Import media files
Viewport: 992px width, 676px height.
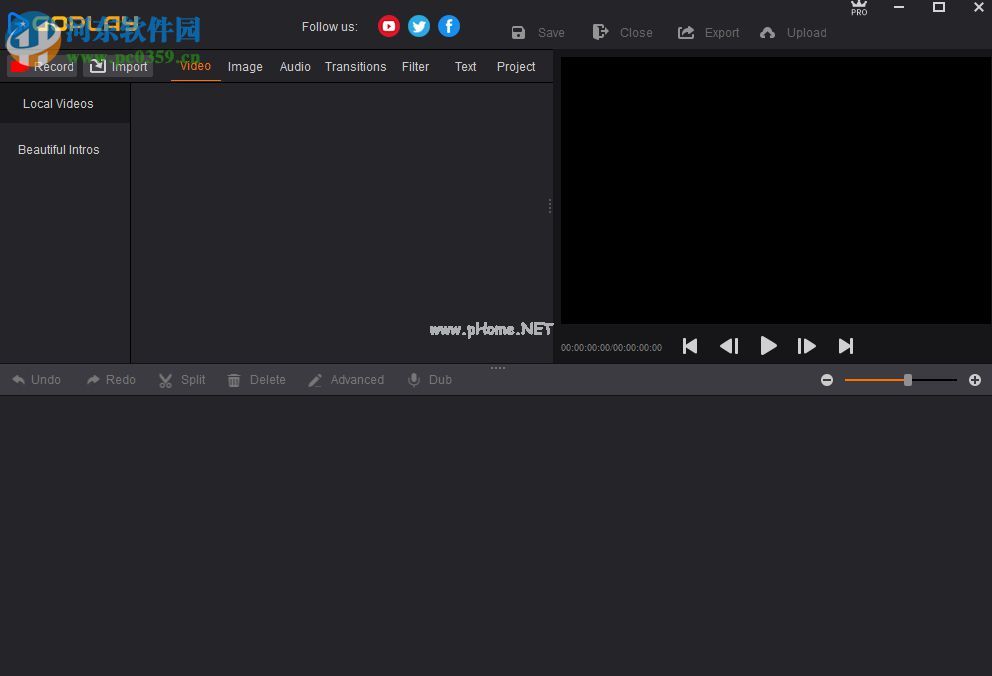[x=118, y=66]
